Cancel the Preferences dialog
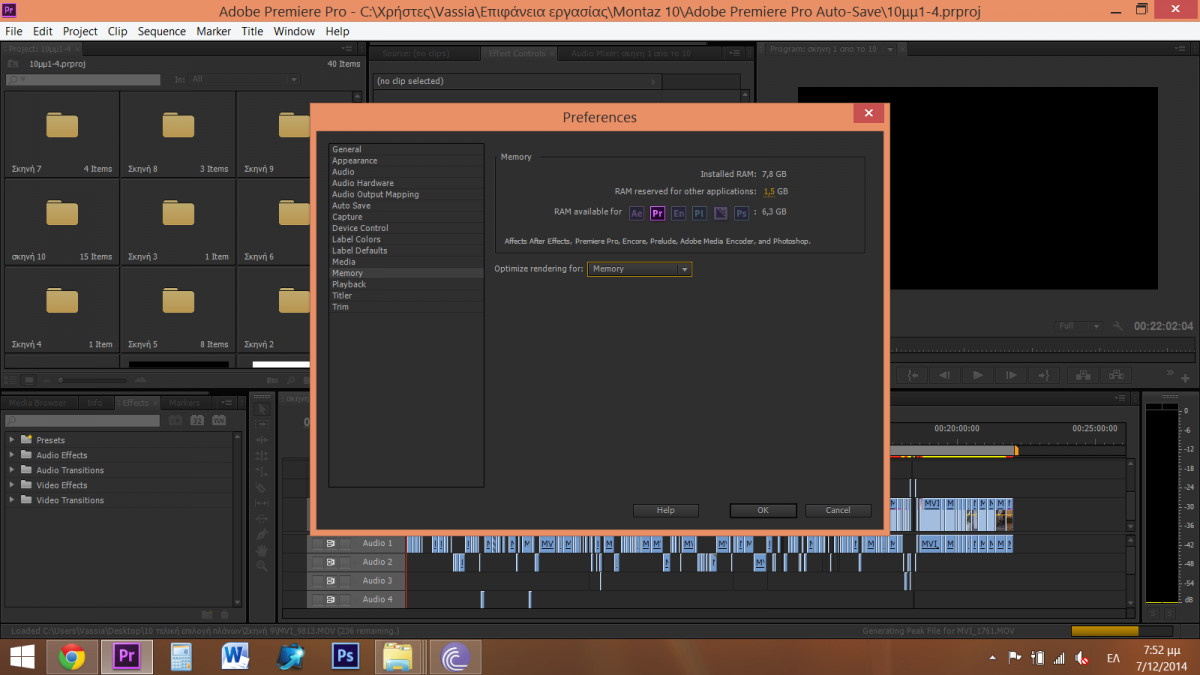This screenshot has width=1200, height=675. coord(838,510)
